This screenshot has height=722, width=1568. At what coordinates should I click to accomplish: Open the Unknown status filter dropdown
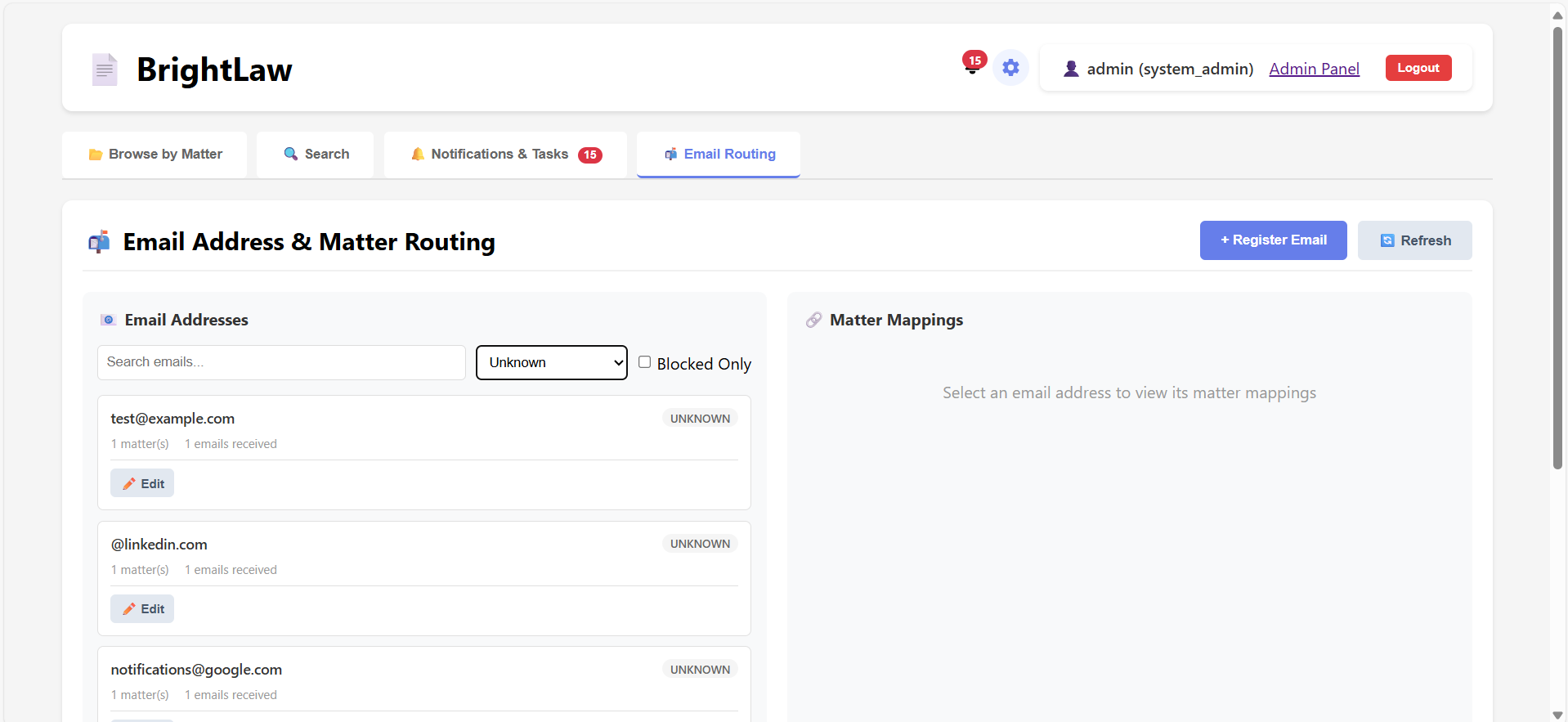click(x=552, y=363)
